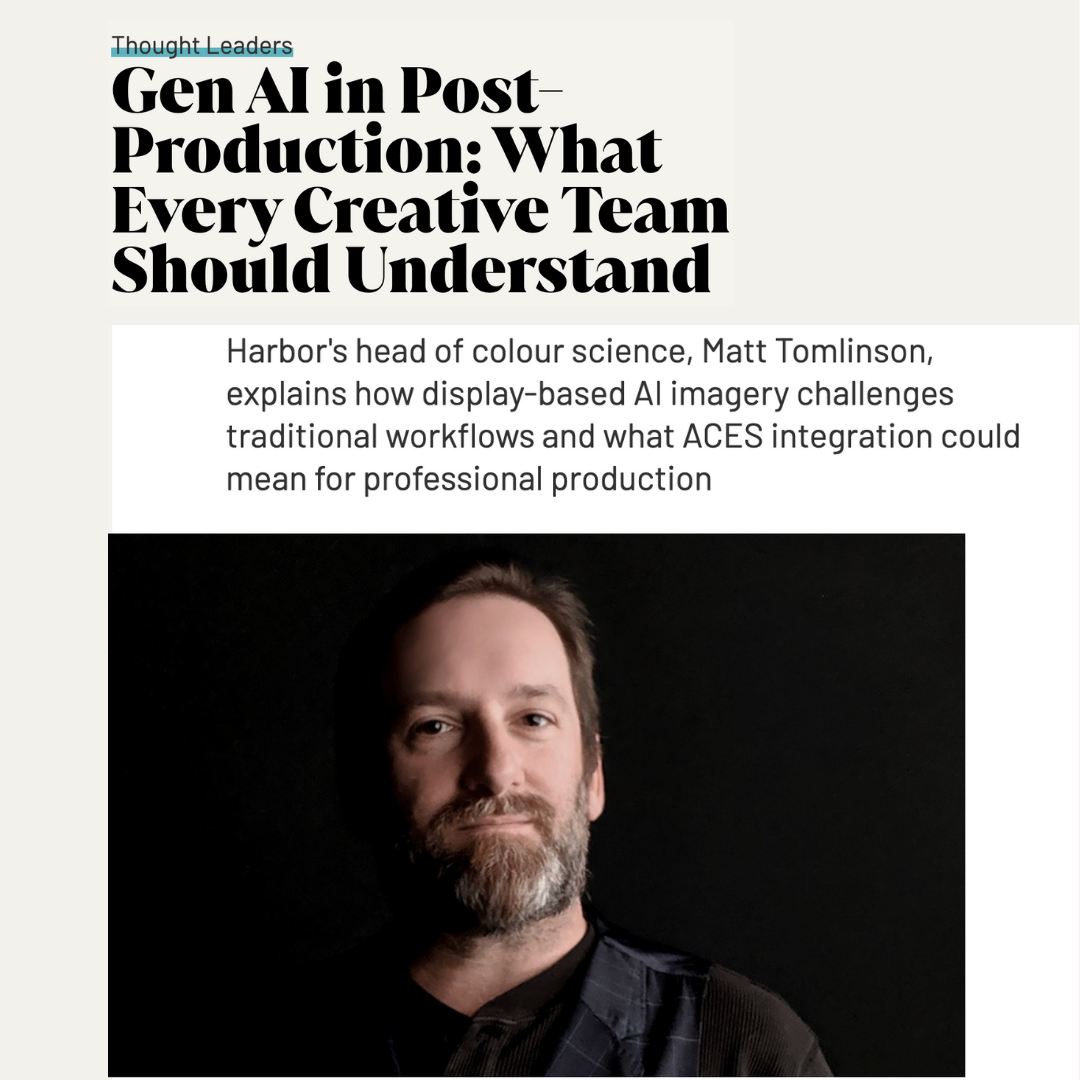The image size is (1080, 1080).
Task: Click the teal underline beneath Thought Leaders
Action: 202,53
